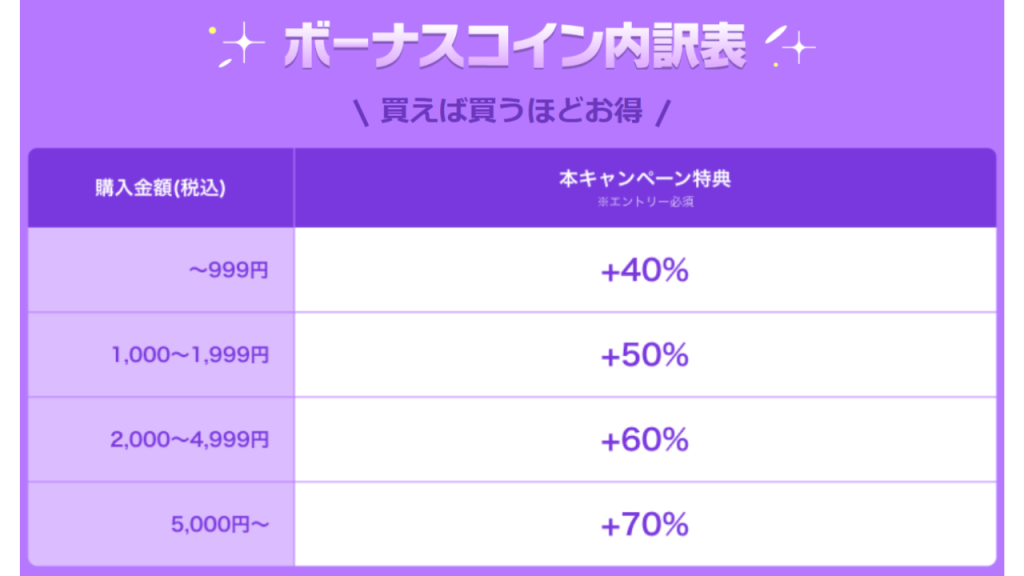
Task: Click the backslash decoration before the subtitle
Action: click(x=362, y=111)
